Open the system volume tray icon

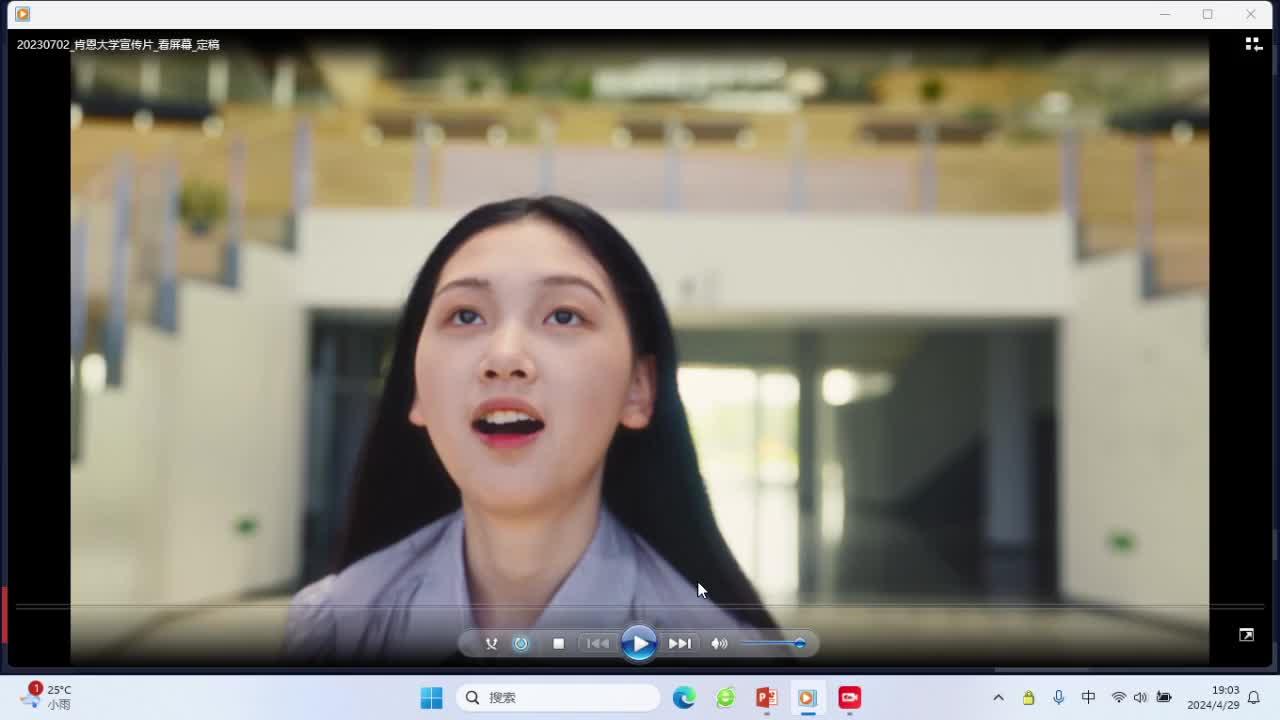1140,698
